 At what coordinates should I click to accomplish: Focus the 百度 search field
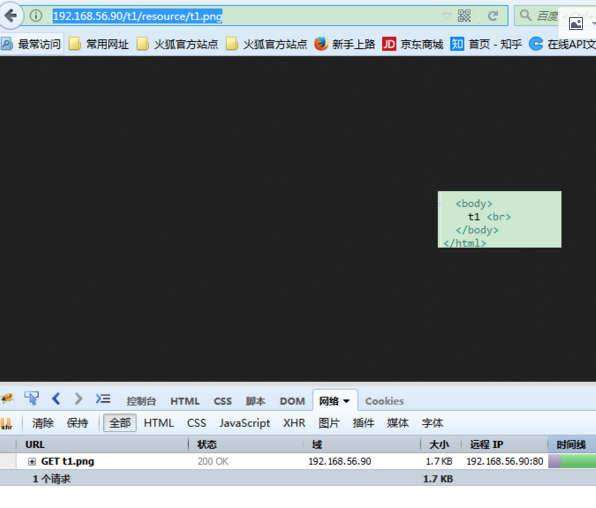(x=547, y=16)
